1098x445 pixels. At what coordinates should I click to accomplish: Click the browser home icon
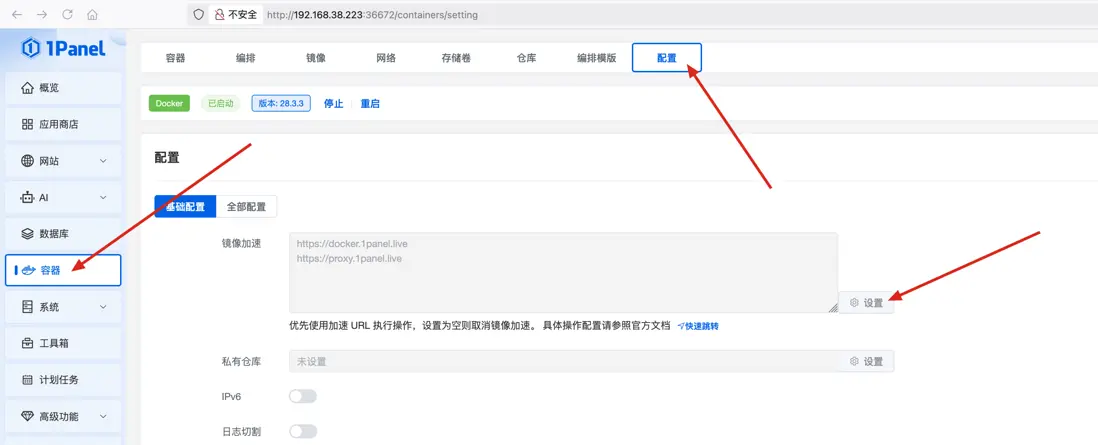tap(92, 14)
